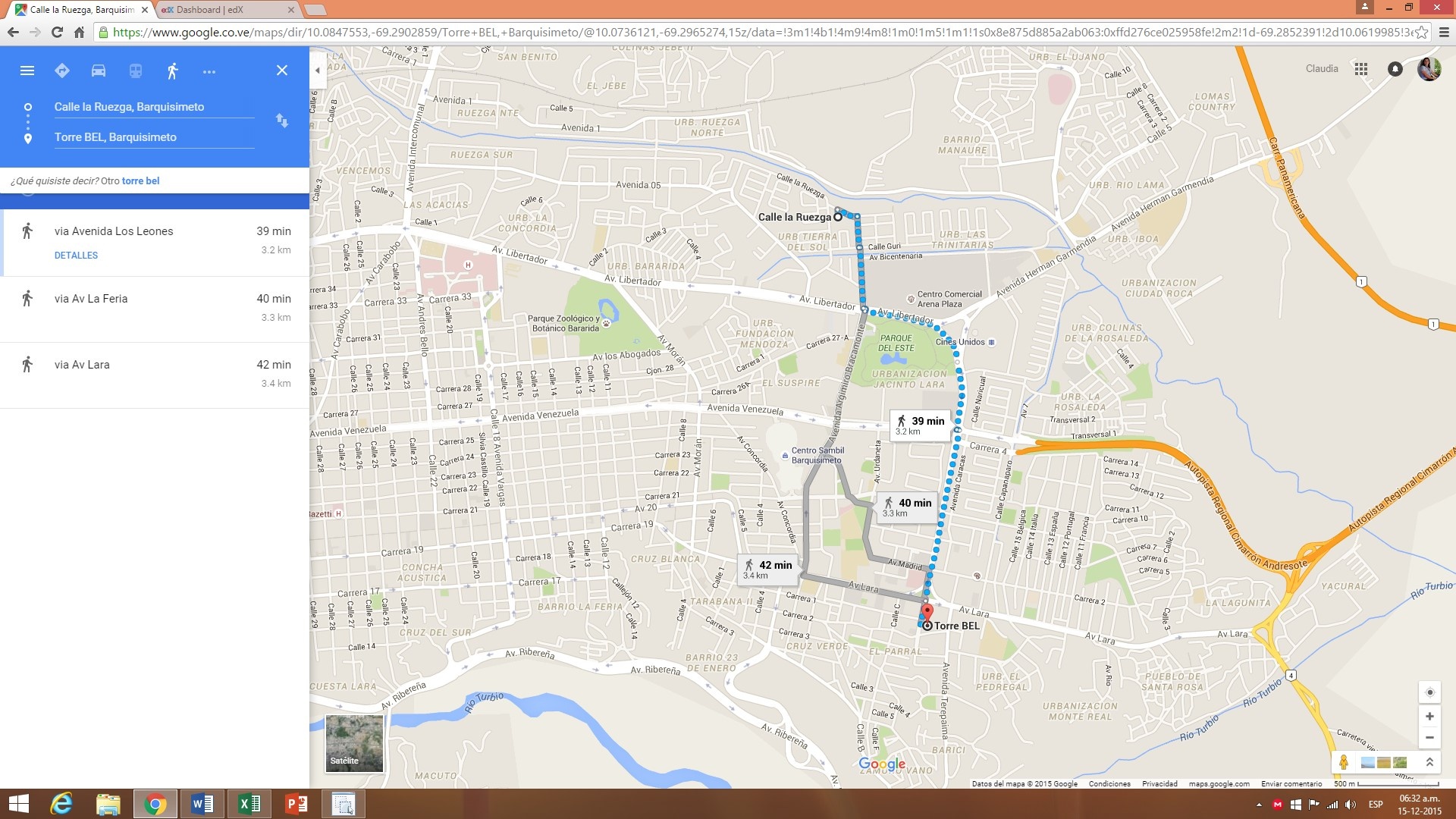Open a new browser tab
Viewport: 1456px width, 819px height.
point(315,10)
